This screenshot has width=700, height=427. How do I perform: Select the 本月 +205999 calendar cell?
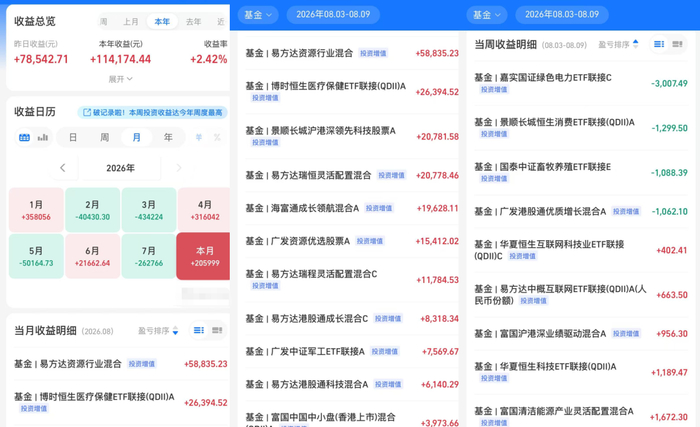pos(204,256)
